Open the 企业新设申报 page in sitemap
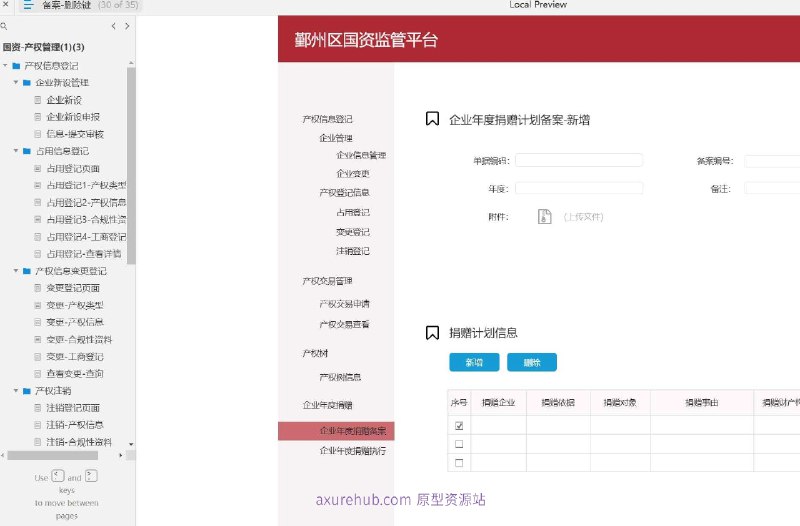Viewport: 800px width, 526px height. (x=73, y=117)
